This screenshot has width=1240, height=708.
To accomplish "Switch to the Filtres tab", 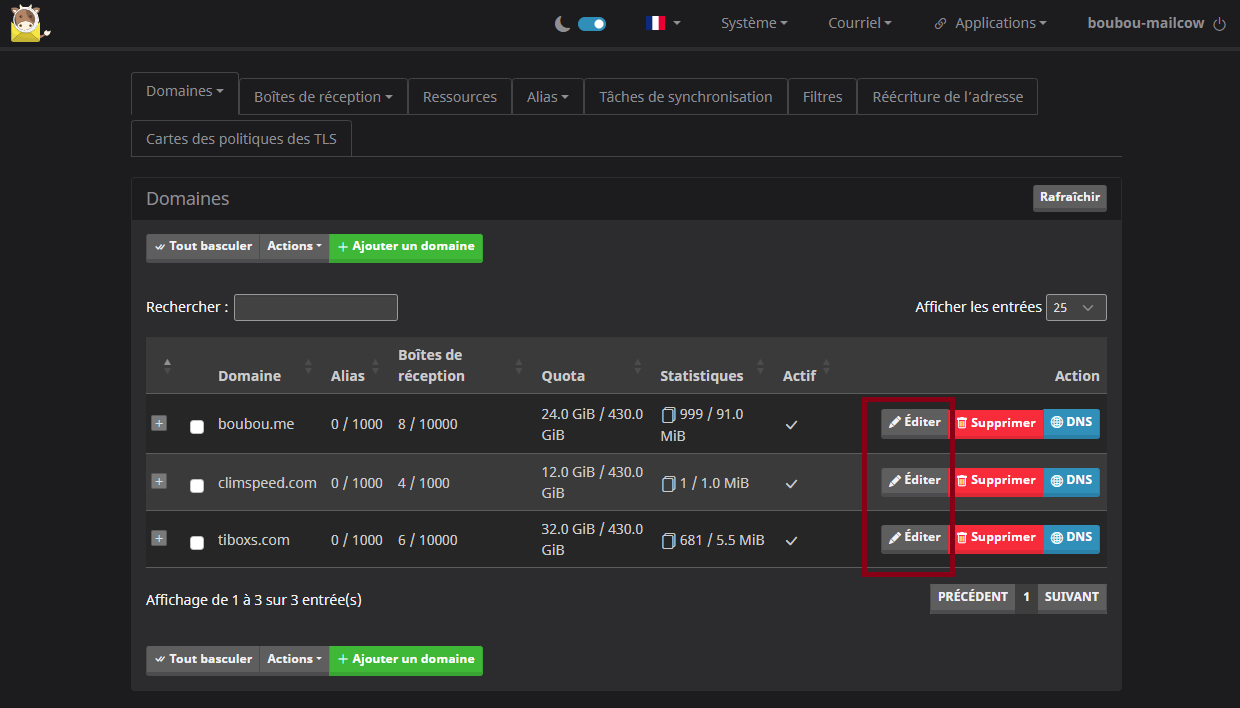I will click(x=822, y=97).
